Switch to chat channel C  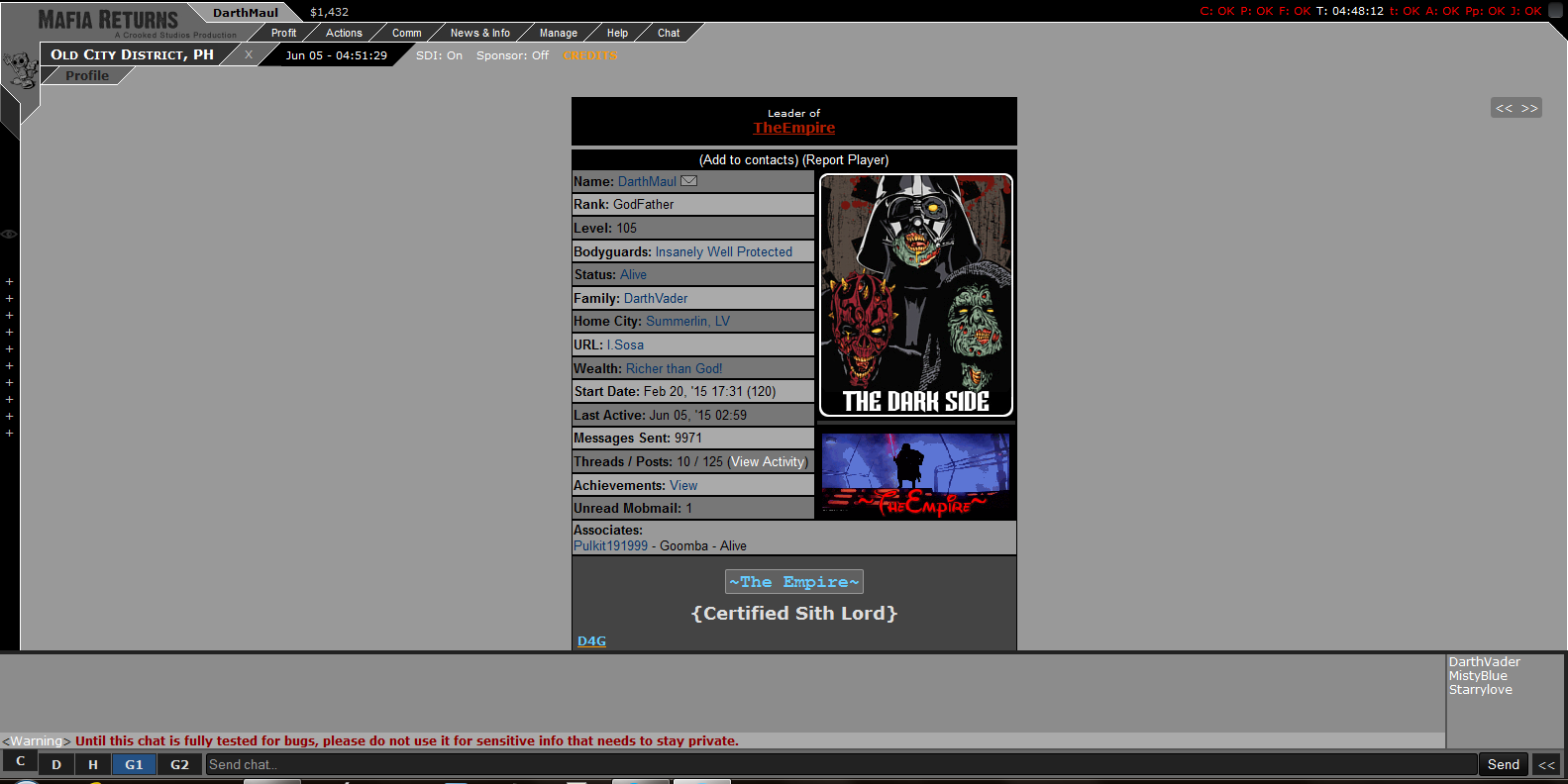click(x=20, y=761)
